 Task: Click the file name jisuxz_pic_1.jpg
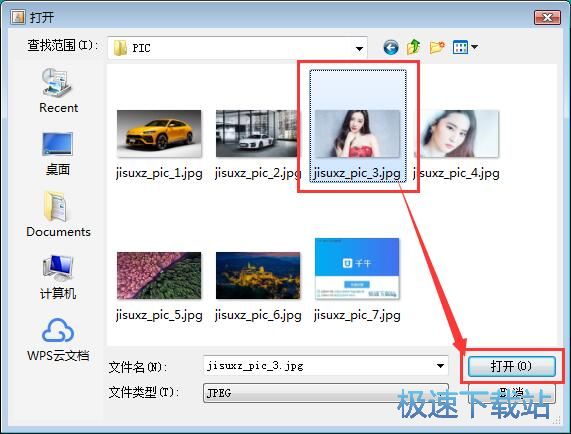pyautogui.click(x=159, y=173)
